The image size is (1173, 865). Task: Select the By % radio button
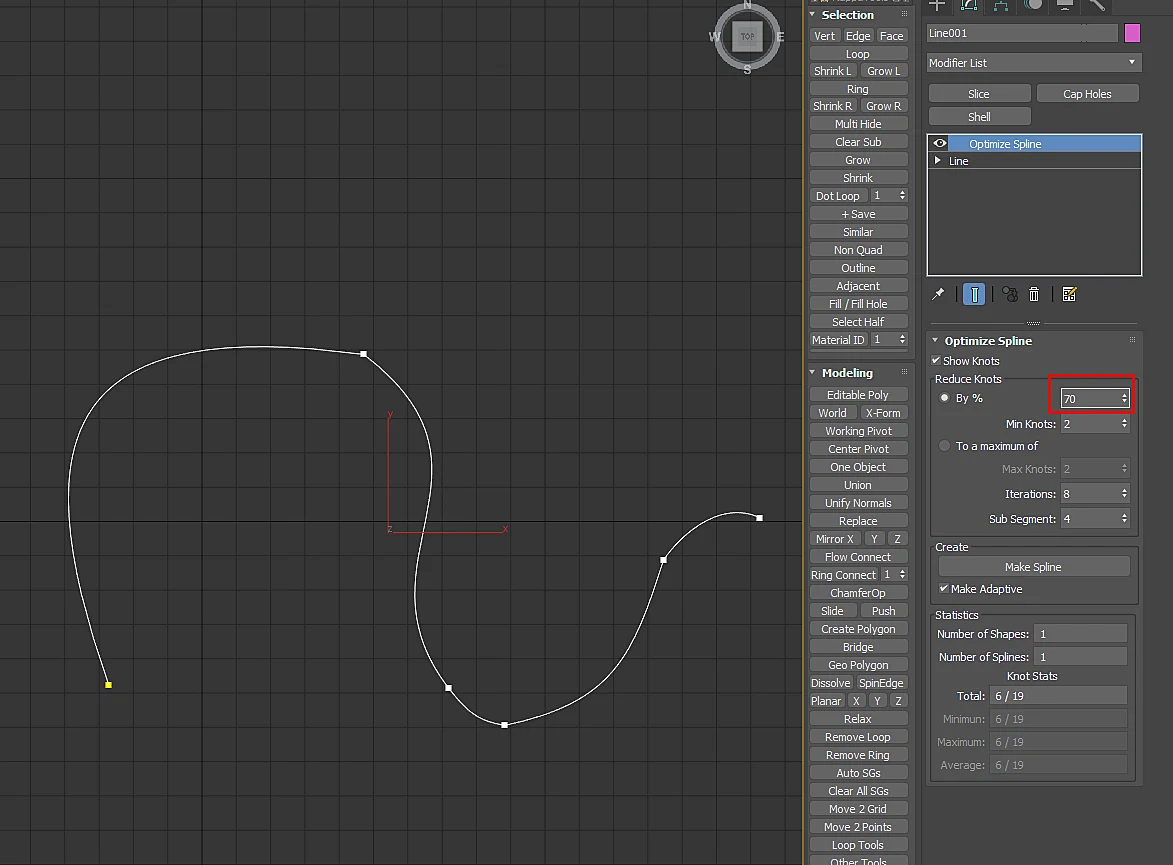944,398
